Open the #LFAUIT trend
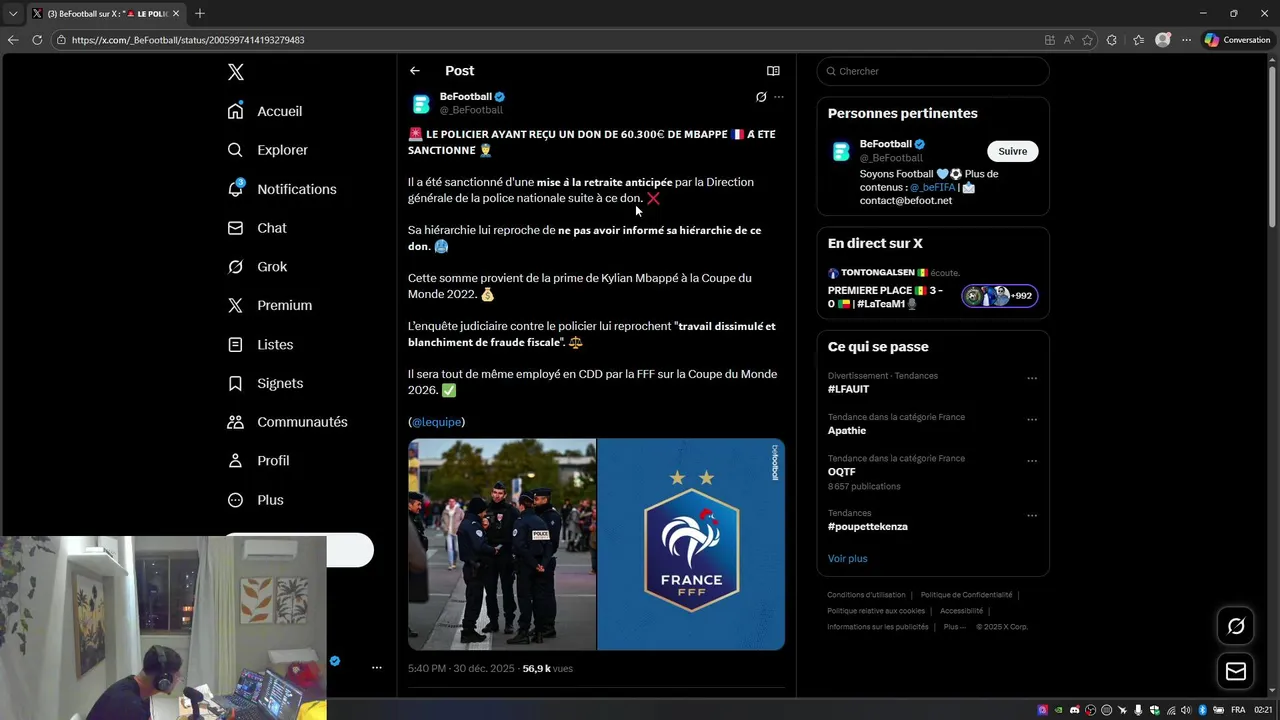 (849, 389)
